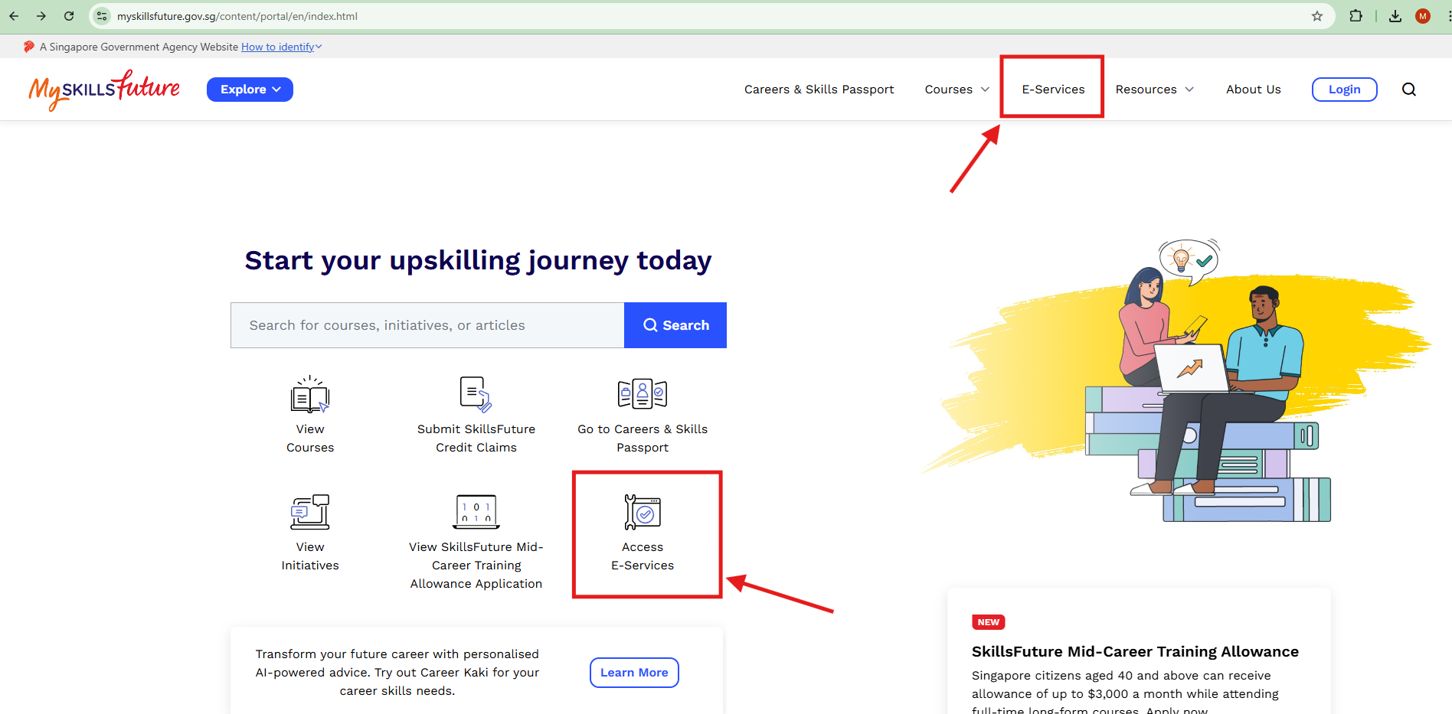Screen dimensions: 1452x714
Task: Click the MySkillsFuture logo
Action: tap(104, 89)
